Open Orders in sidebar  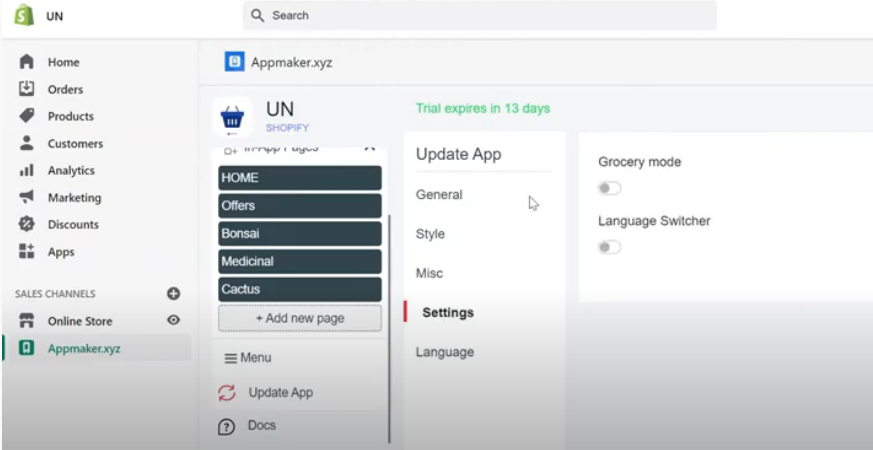[x=65, y=89]
